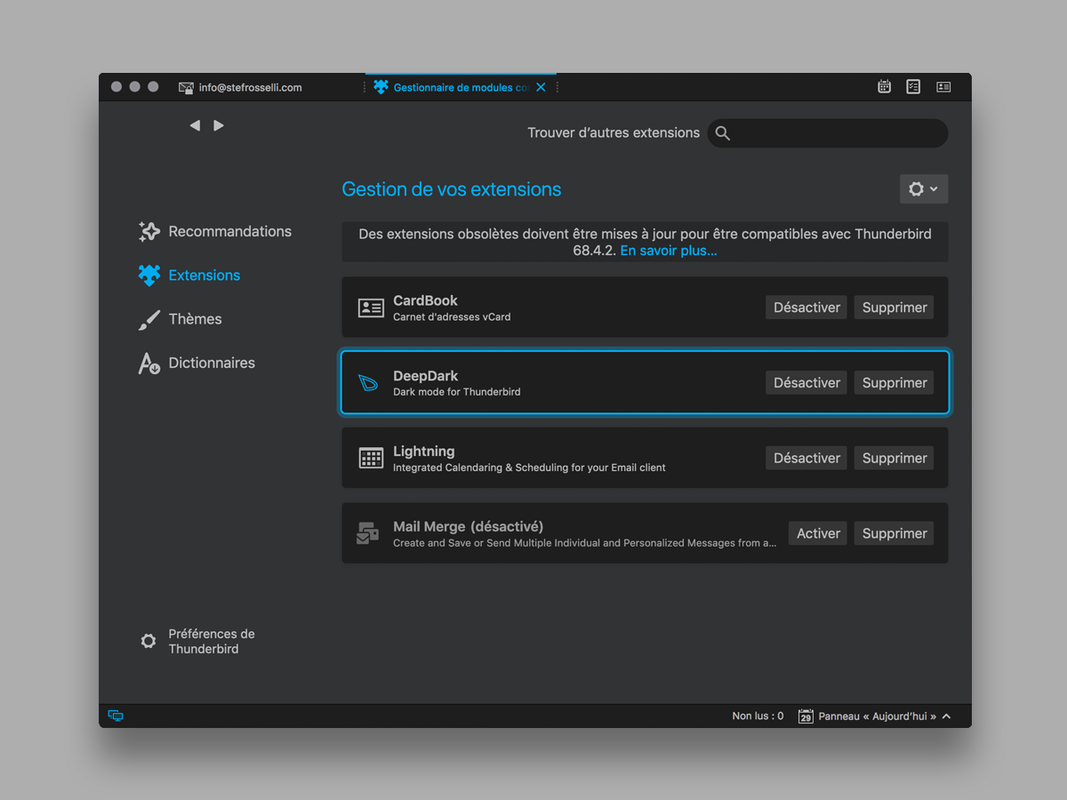Click the Gestion de vos extensions heading

[451, 189]
